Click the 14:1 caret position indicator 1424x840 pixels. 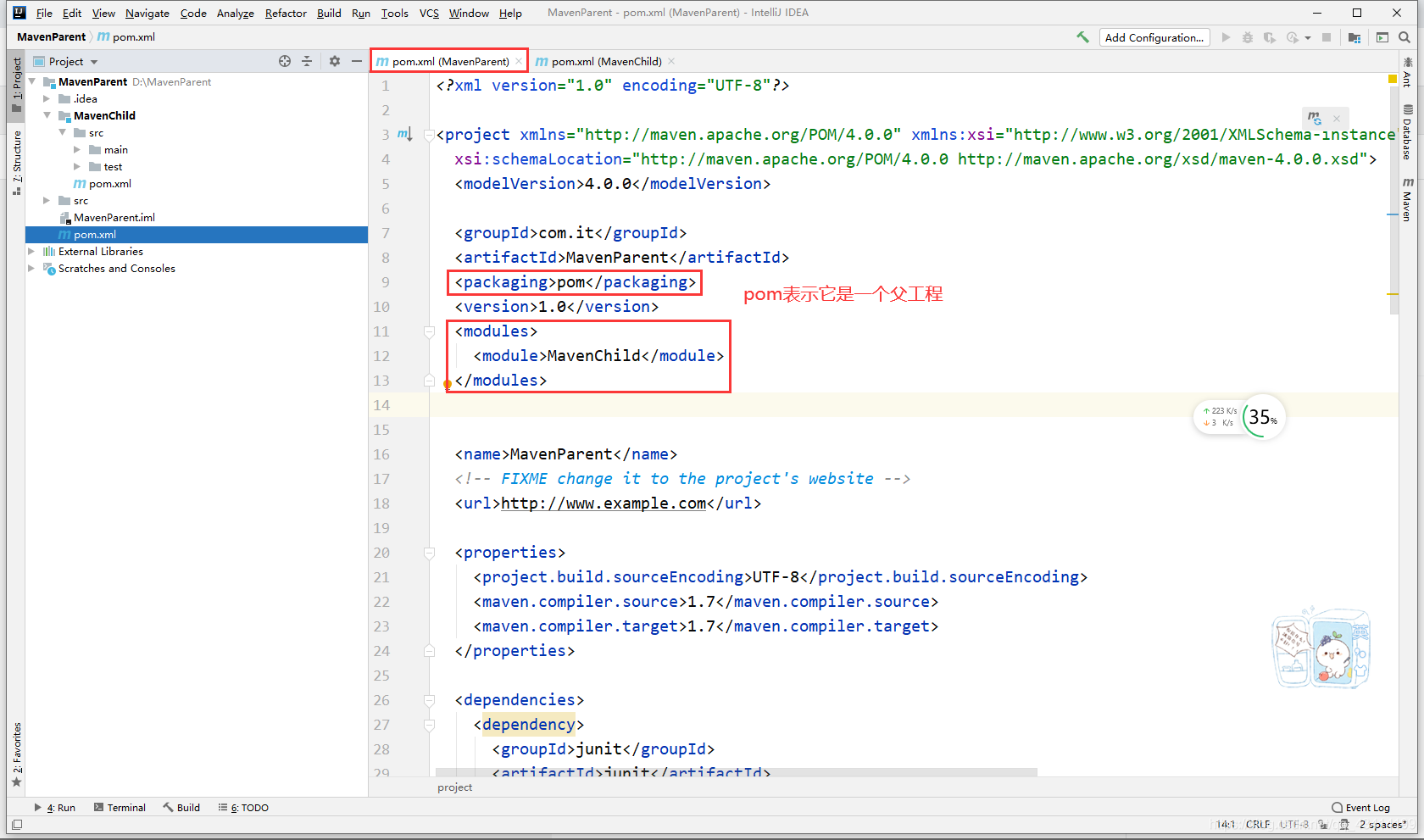(x=1226, y=824)
